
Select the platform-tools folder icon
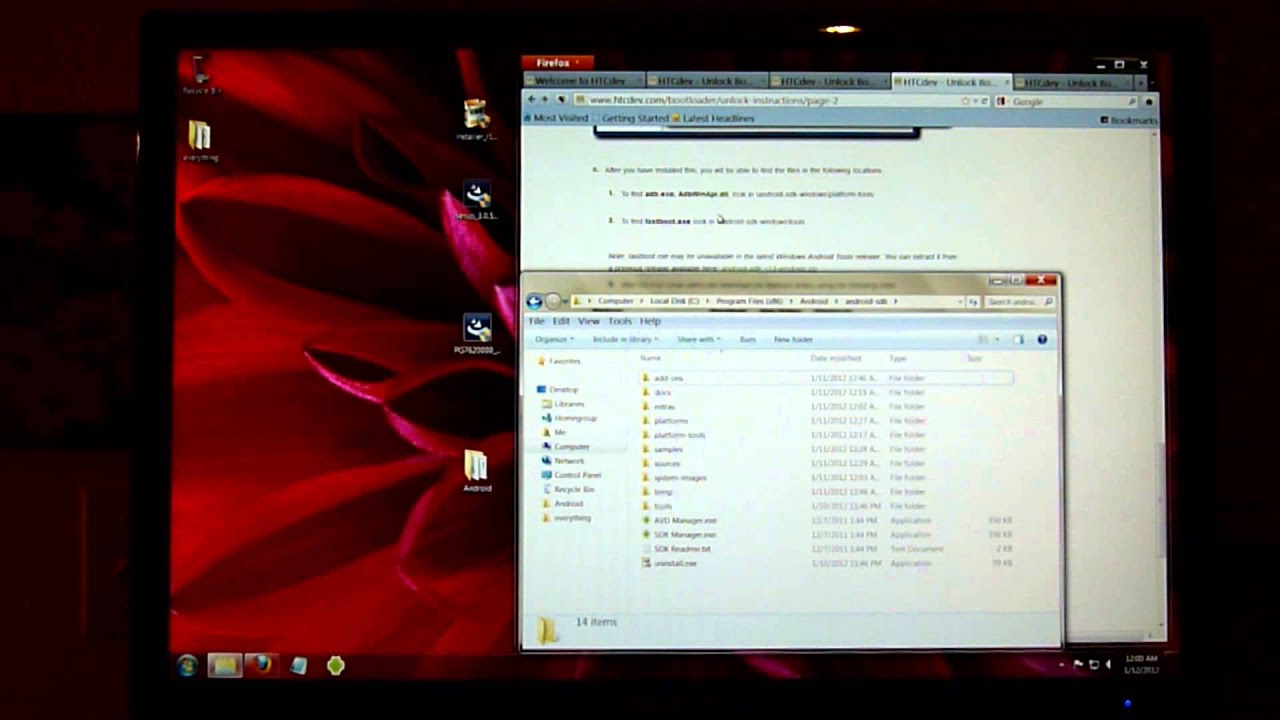pos(646,435)
